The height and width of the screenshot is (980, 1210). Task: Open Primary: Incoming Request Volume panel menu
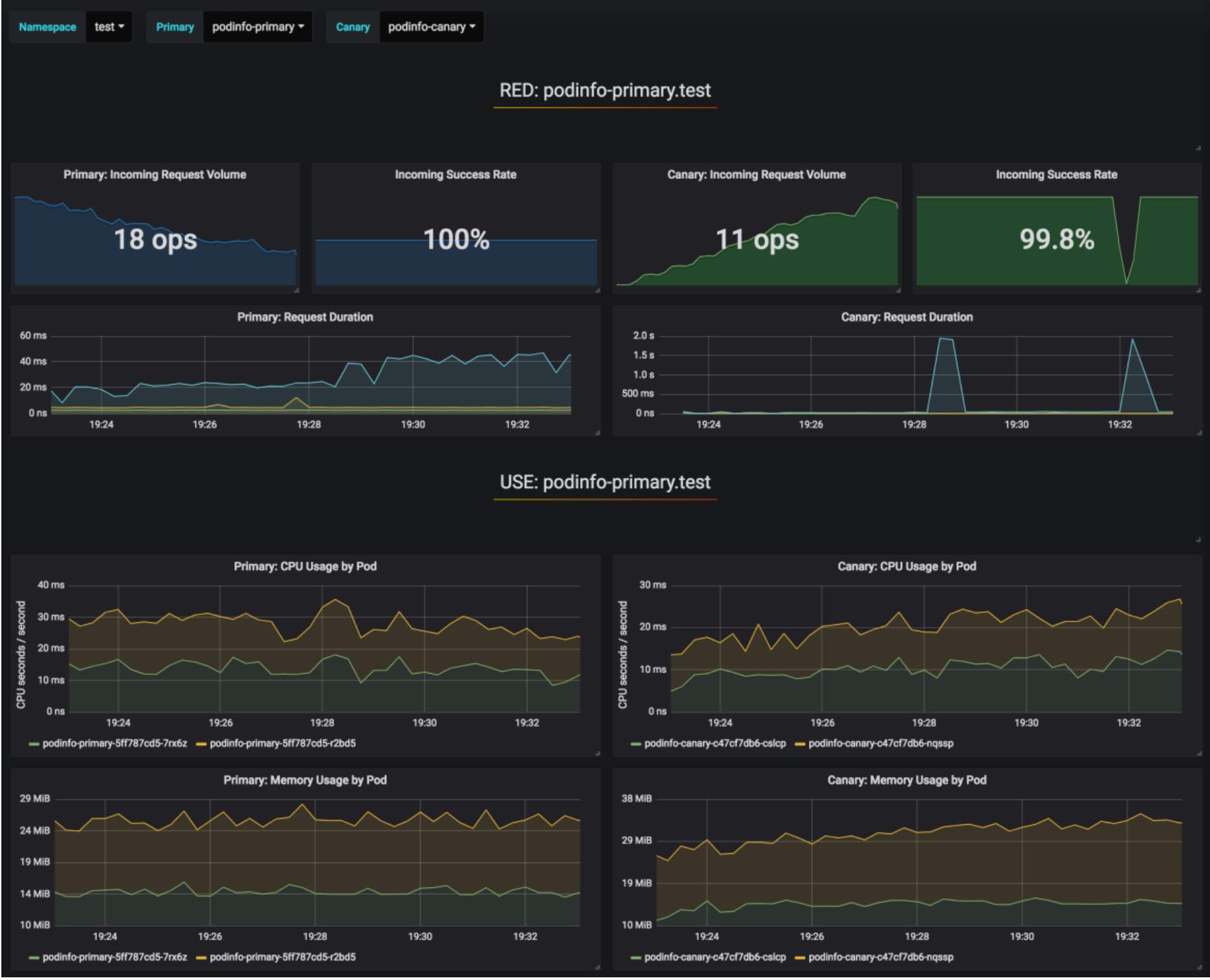155,175
